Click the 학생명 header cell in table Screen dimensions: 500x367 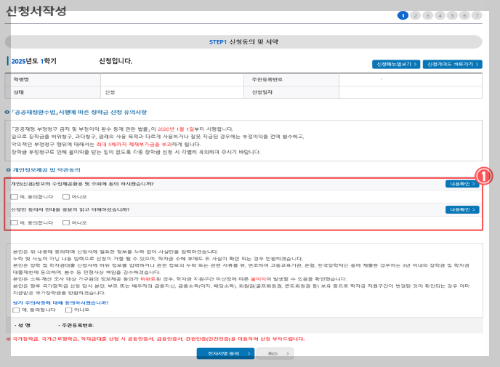[53, 80]
